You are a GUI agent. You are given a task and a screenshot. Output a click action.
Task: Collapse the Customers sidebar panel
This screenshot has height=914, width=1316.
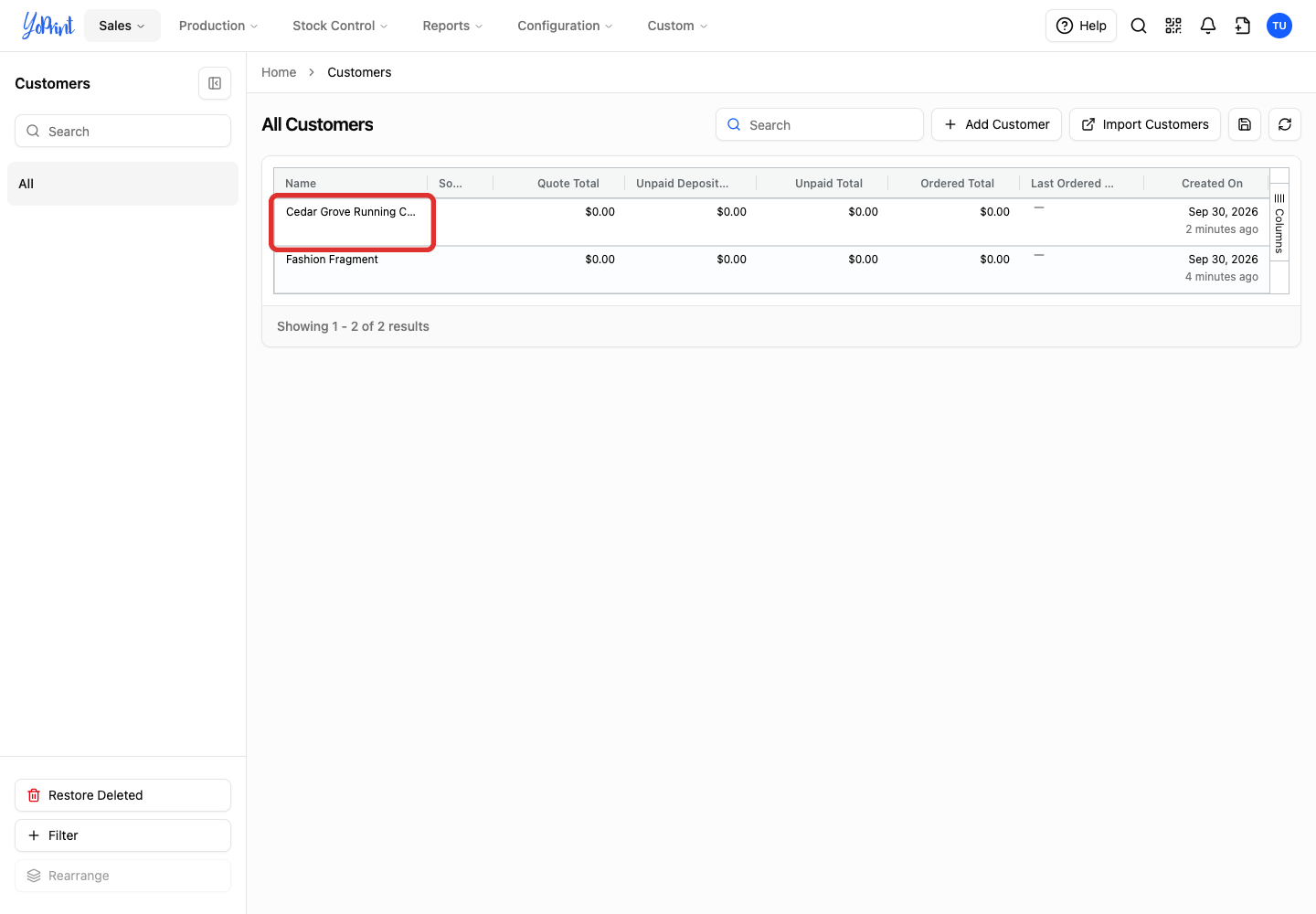tap(215, 83)
